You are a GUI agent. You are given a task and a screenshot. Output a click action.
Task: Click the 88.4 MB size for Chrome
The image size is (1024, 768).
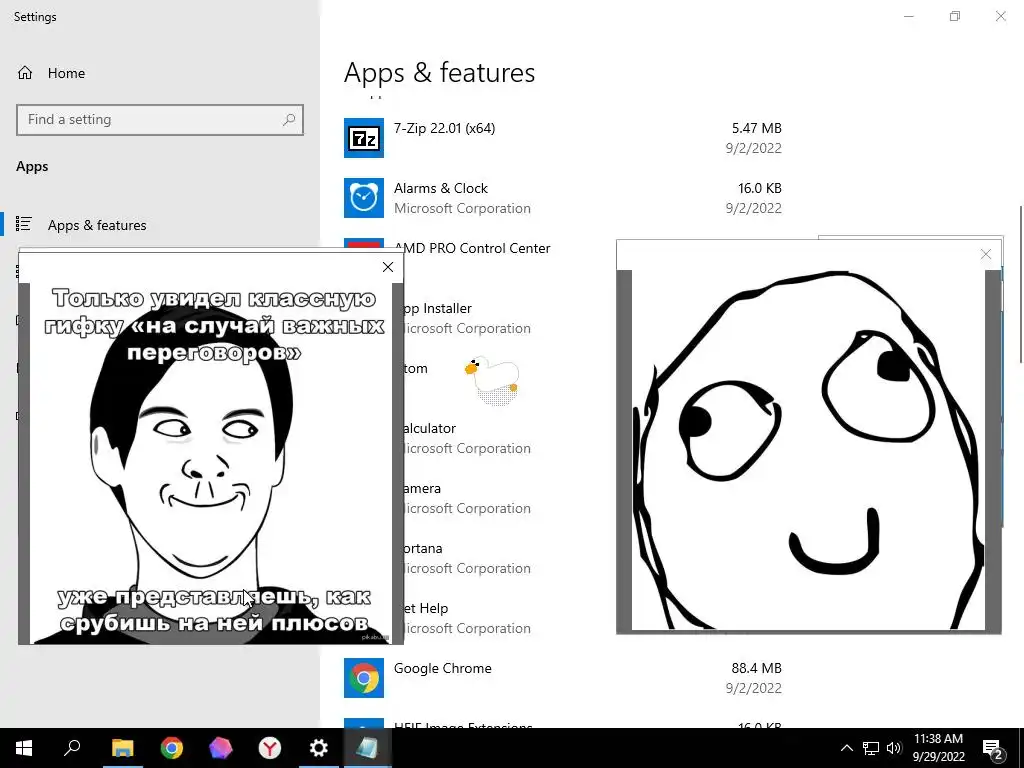[756, 668]
